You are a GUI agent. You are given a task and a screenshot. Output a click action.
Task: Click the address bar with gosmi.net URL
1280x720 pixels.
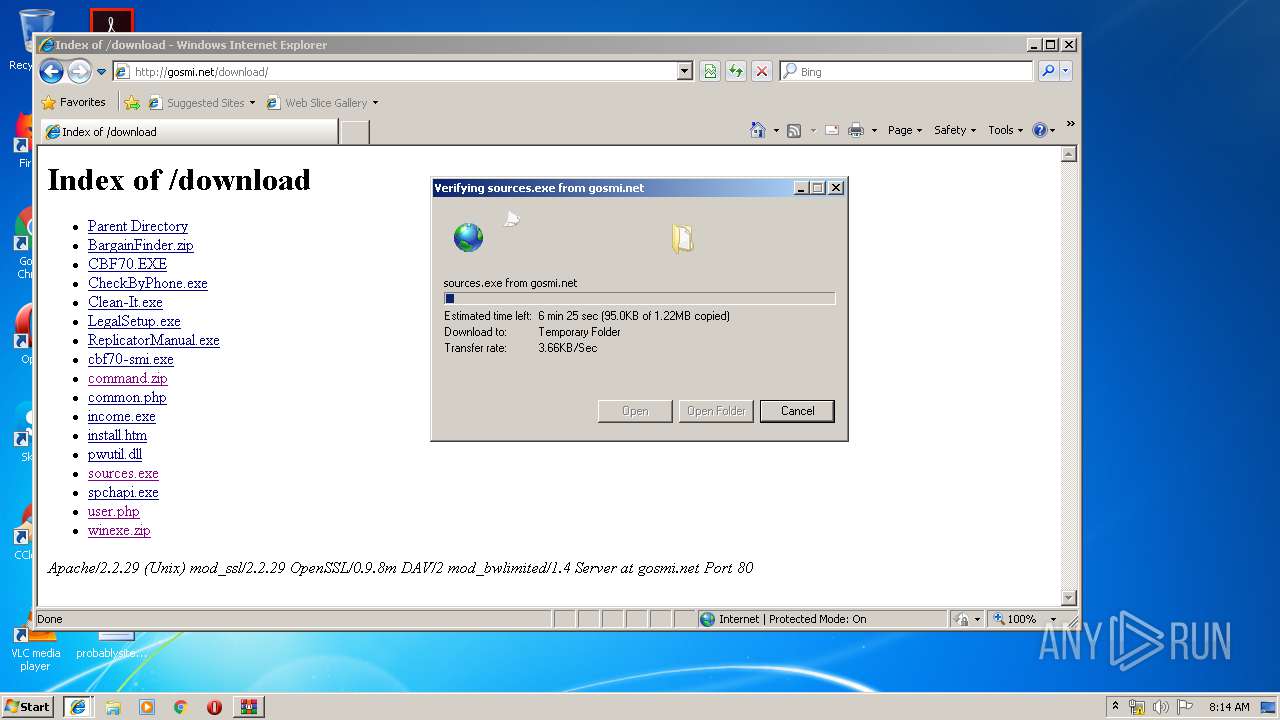[x=395, y=71]
